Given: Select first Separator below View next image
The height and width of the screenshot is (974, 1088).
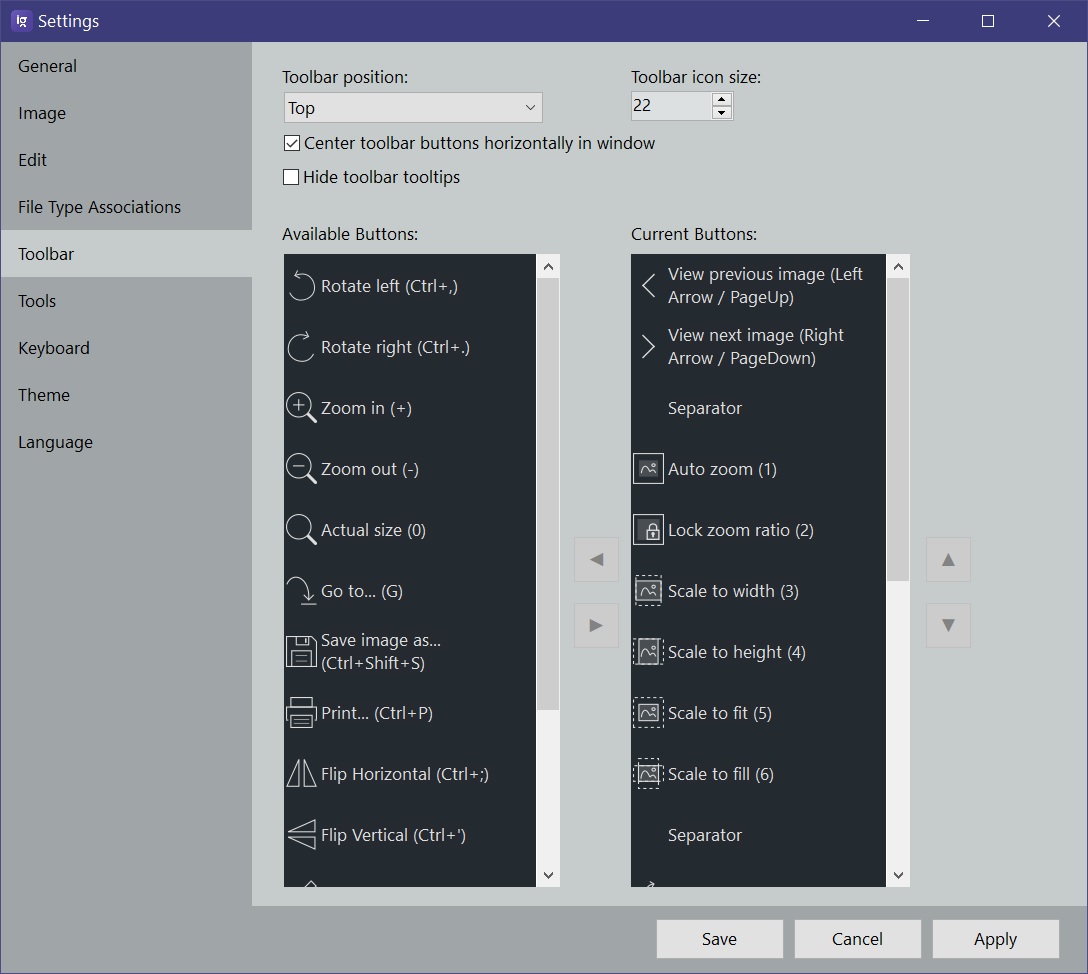Looking at the screenshot, I should [x=758, y=408].
